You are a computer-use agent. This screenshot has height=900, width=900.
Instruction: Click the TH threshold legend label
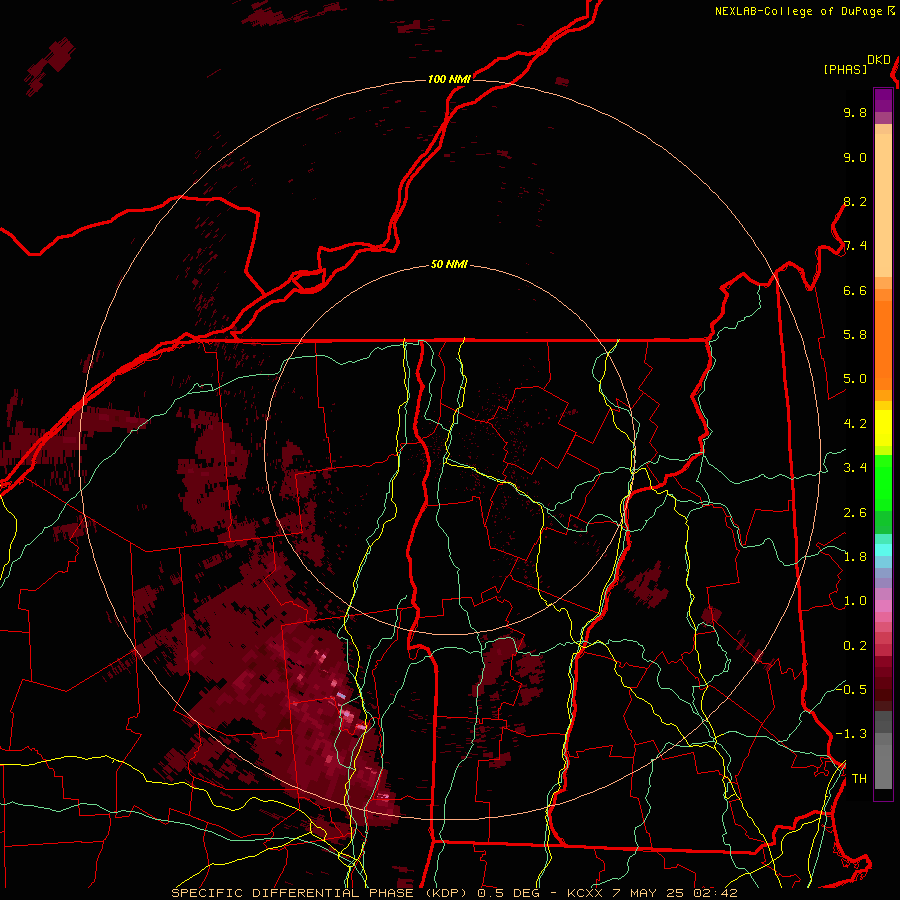pyautogui.click(x=859, y=779)
